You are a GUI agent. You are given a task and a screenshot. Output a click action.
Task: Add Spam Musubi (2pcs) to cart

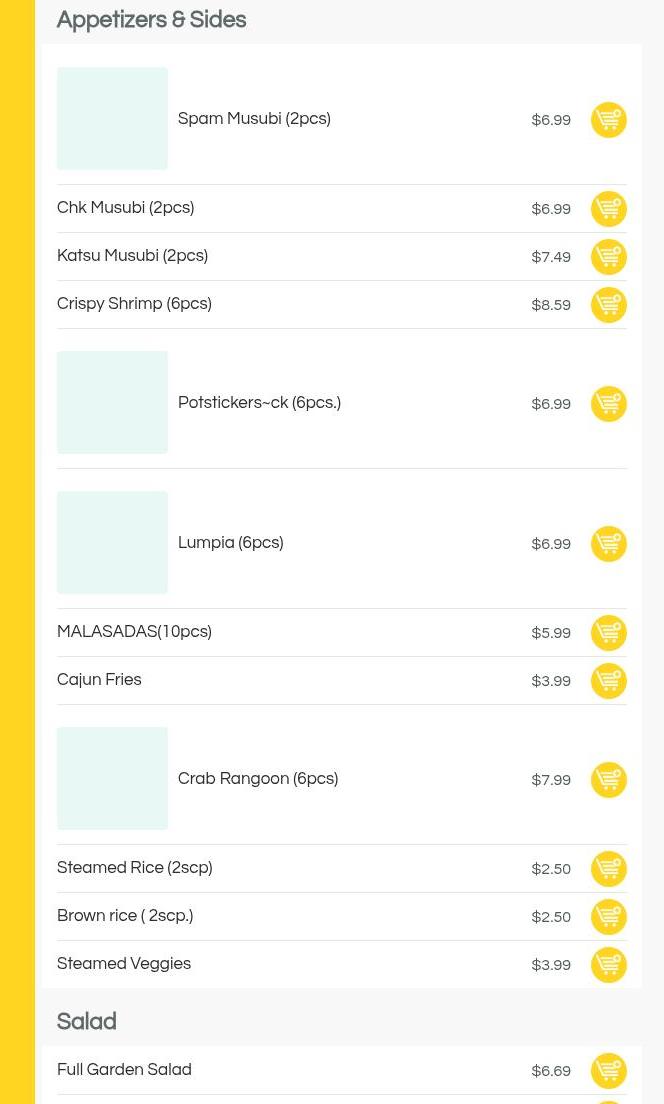click(x=608, y=120)
